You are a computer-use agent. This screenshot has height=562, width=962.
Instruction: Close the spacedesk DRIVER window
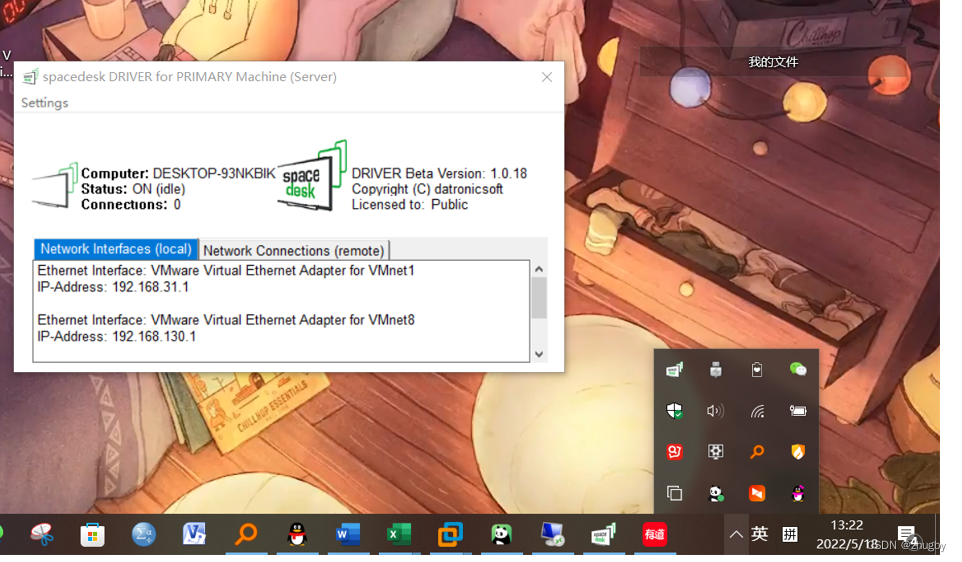[547, 77]
